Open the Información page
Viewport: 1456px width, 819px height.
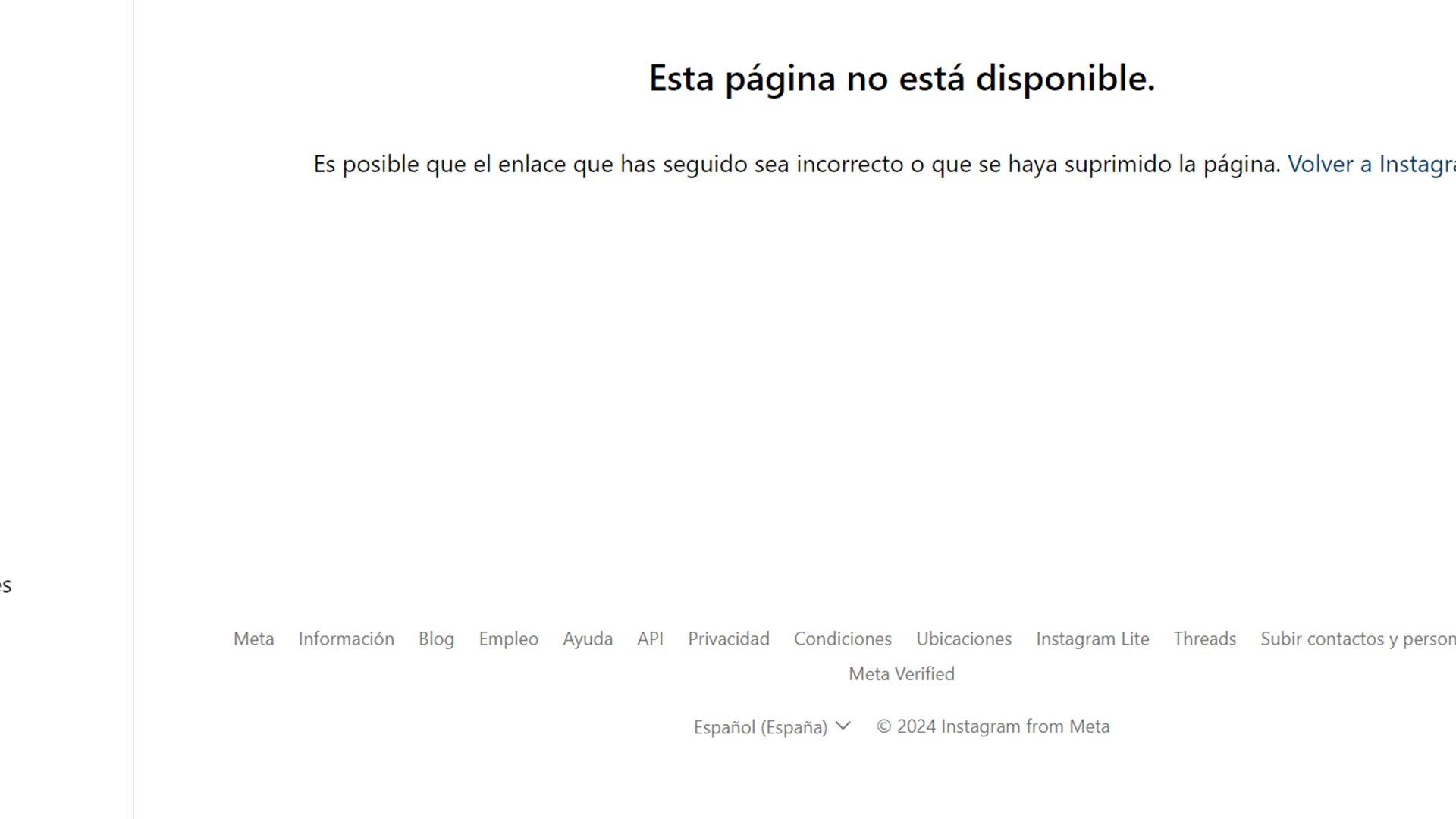click(346, 639)
